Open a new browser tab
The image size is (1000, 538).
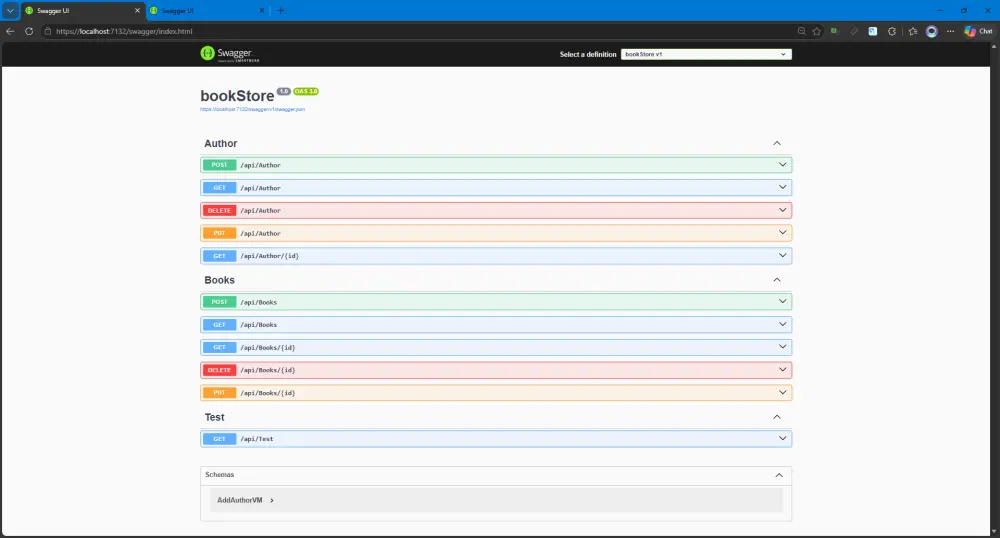[x=281, y=11]
